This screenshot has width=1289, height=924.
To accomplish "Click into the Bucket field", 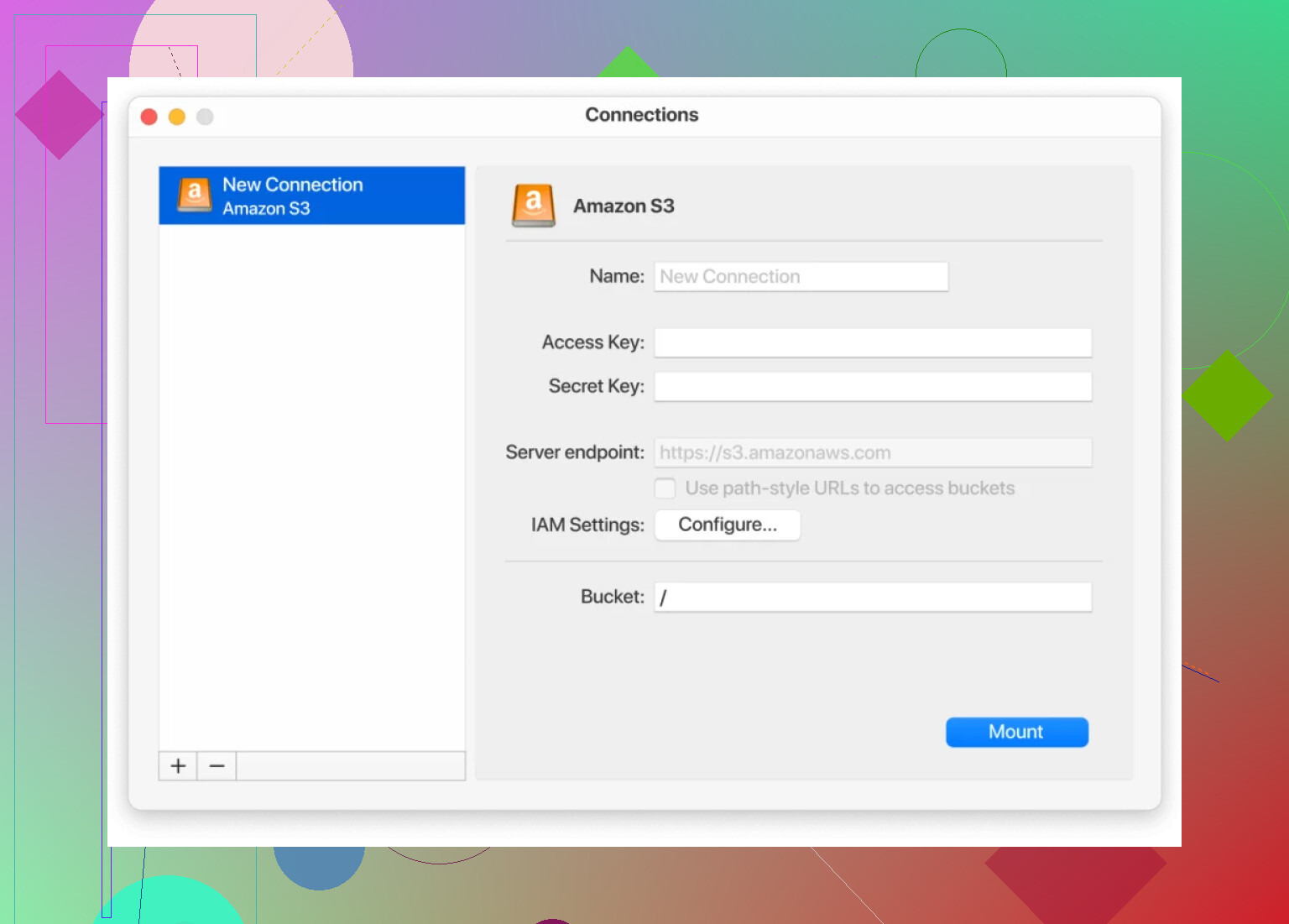I will point(873,597).
